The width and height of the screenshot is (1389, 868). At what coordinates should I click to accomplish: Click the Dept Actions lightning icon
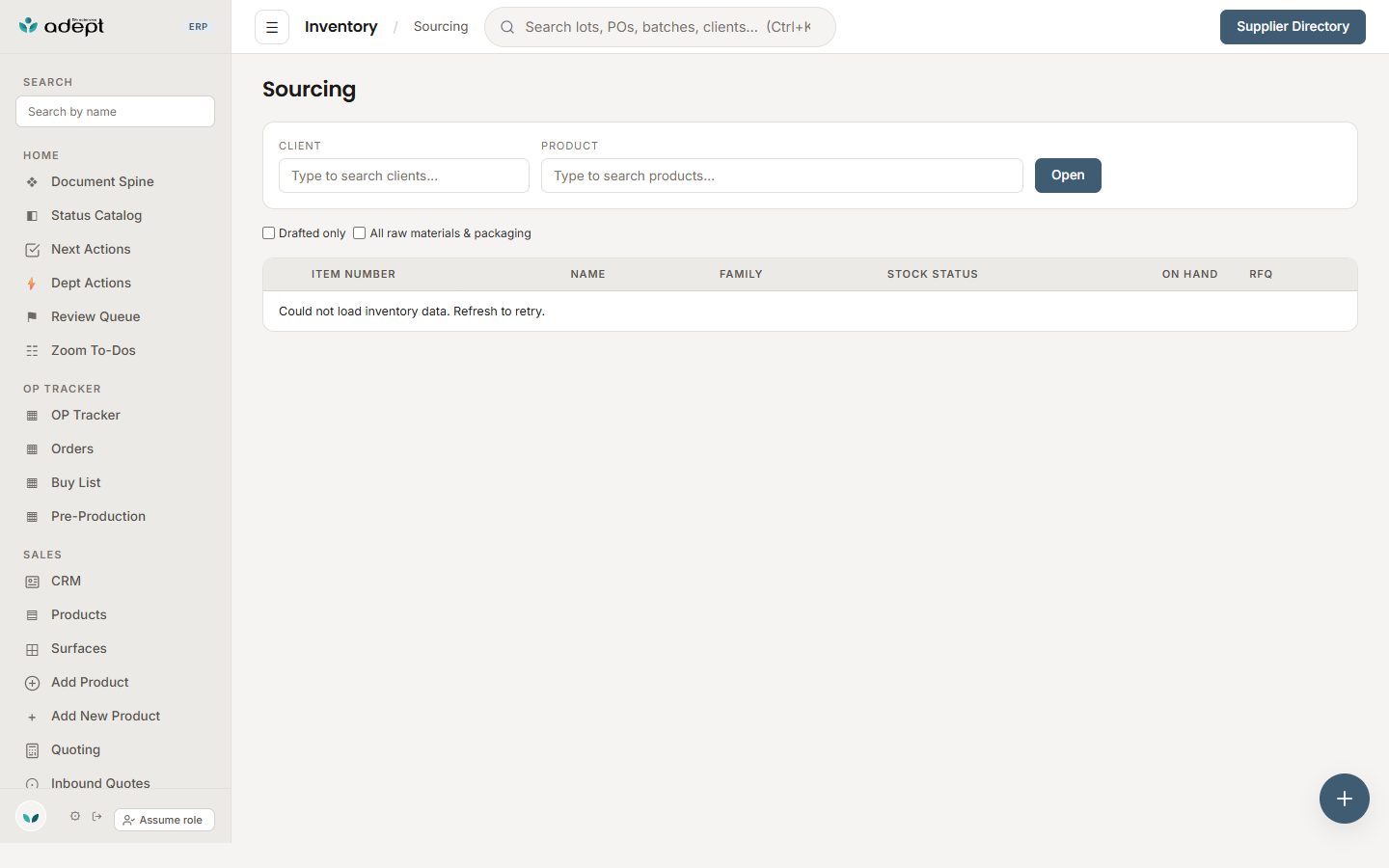pyautogui.click(x=32, y=284)
